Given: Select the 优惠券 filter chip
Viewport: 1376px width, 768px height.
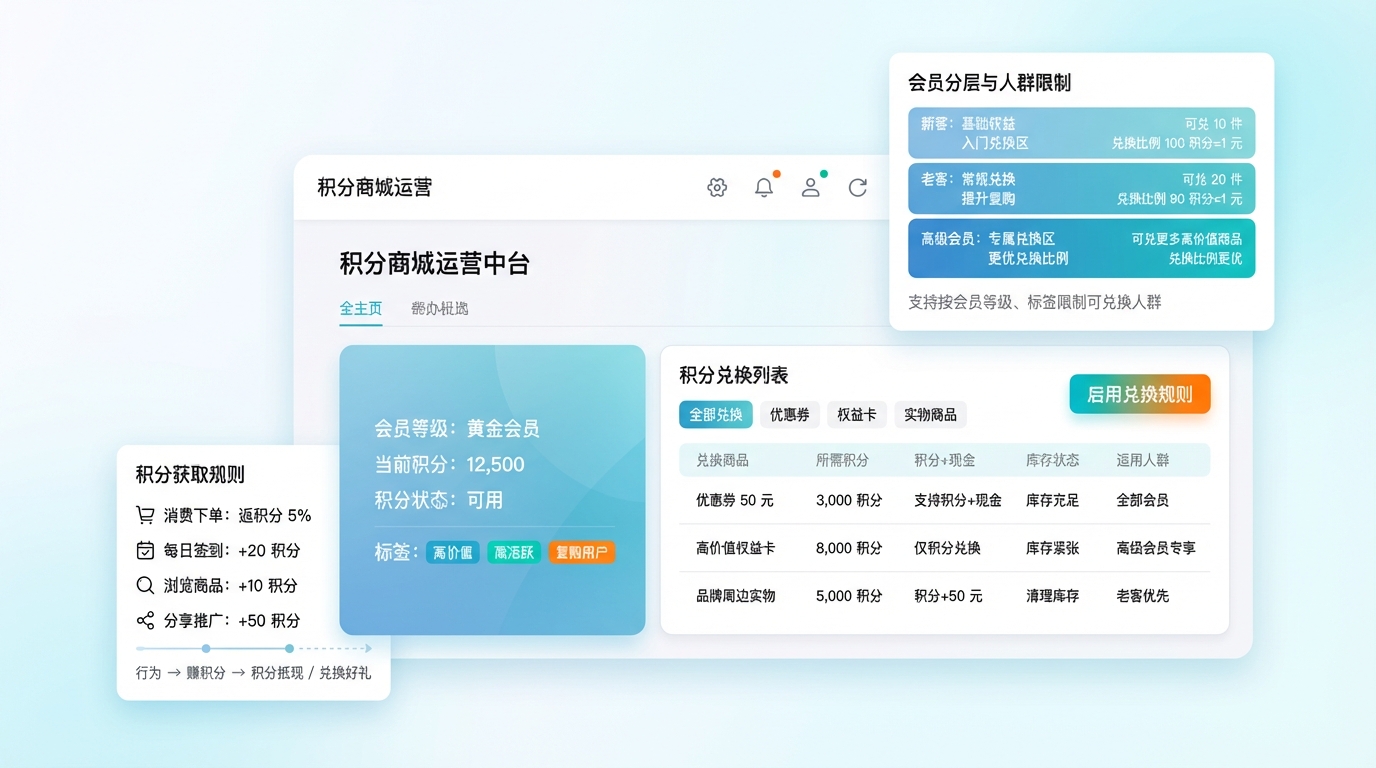Looking at the screenshot, I should click(x=789, y=414).
